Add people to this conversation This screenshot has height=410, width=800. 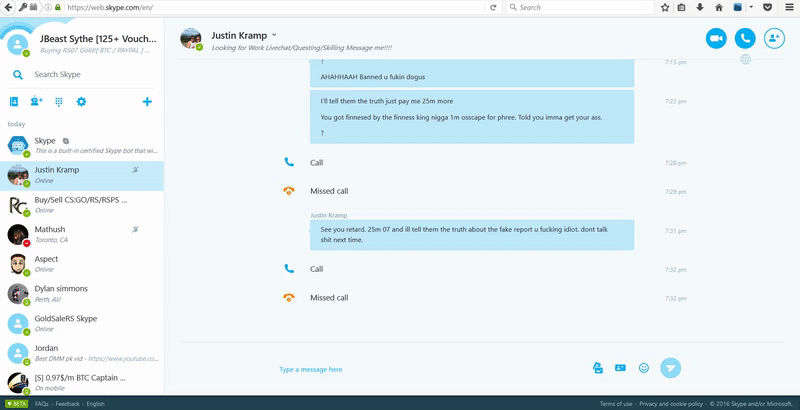pyautogui.click(x=774, y=38)
